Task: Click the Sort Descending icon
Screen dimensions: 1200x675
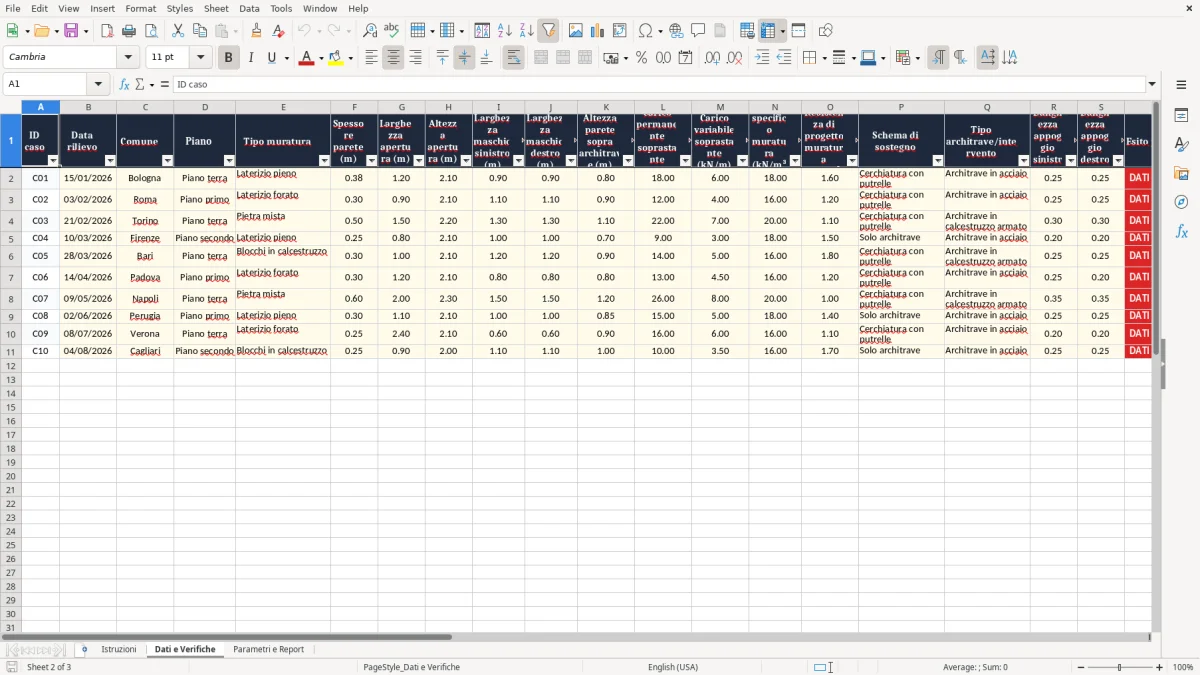Action: click(527, 31)
